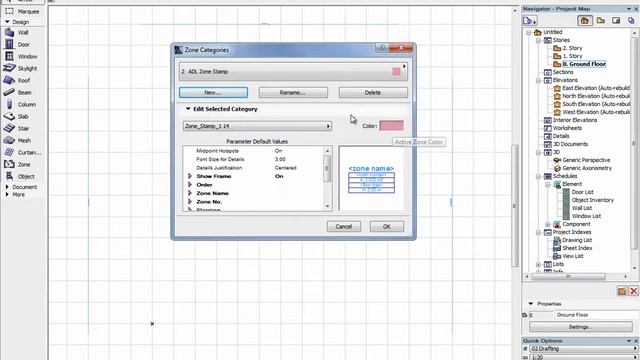Viewport: 640px width, 360px height.
Task: Select the Marquee tool
Action: (x=22, y=11)
